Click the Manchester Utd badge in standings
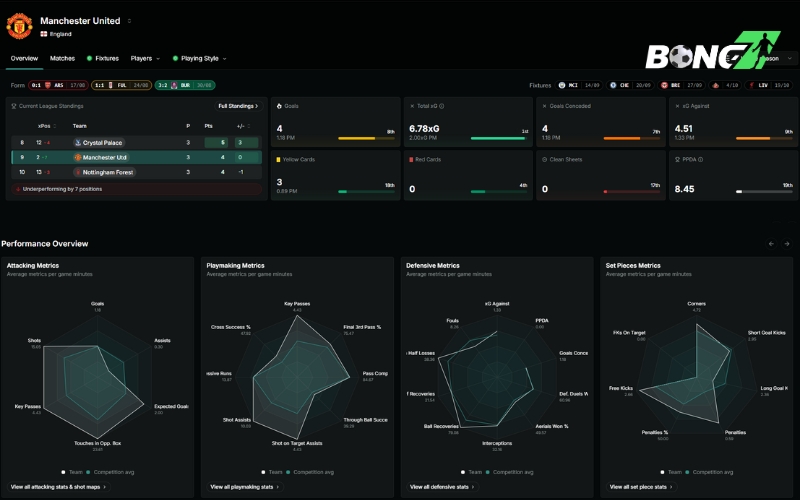The width and height of the screenshot is (800, 500). coord(78,158)
